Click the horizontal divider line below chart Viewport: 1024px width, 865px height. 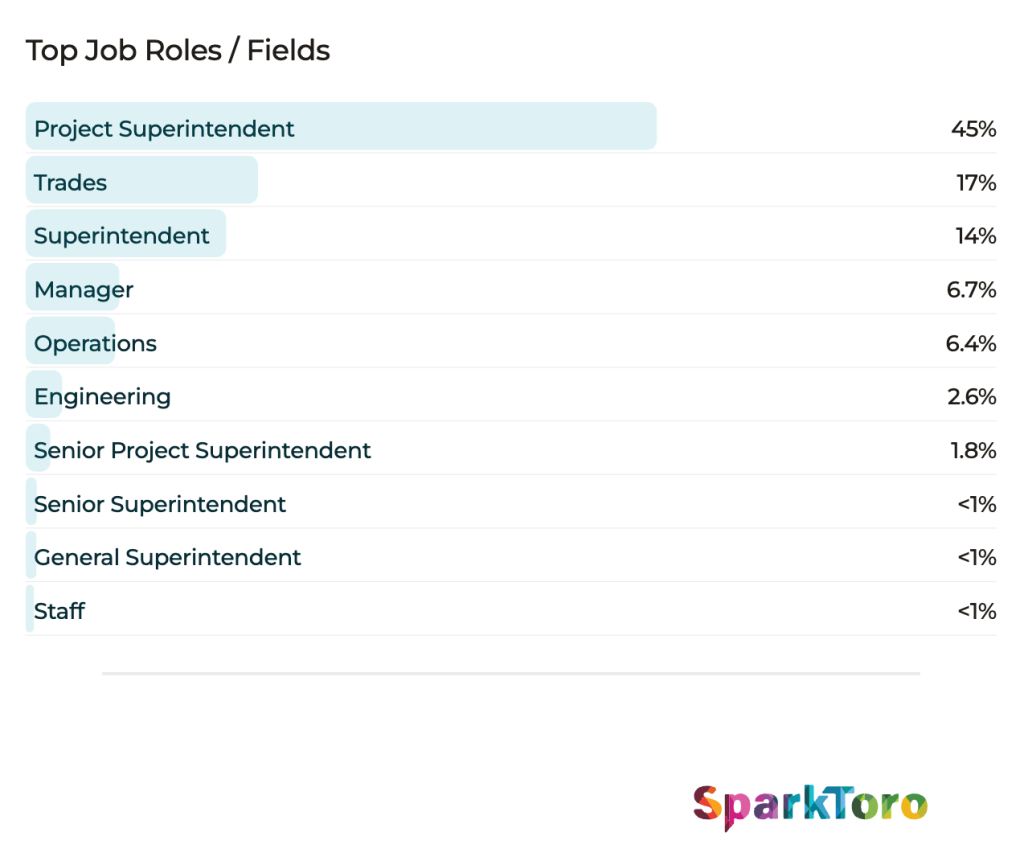click(511, 673)
